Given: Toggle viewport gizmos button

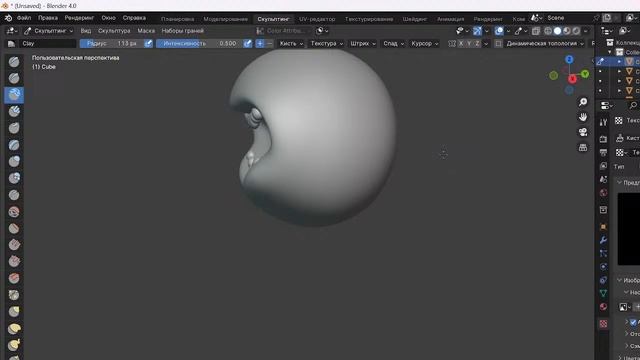Looking at the screenshot, I should coord(477,31).
